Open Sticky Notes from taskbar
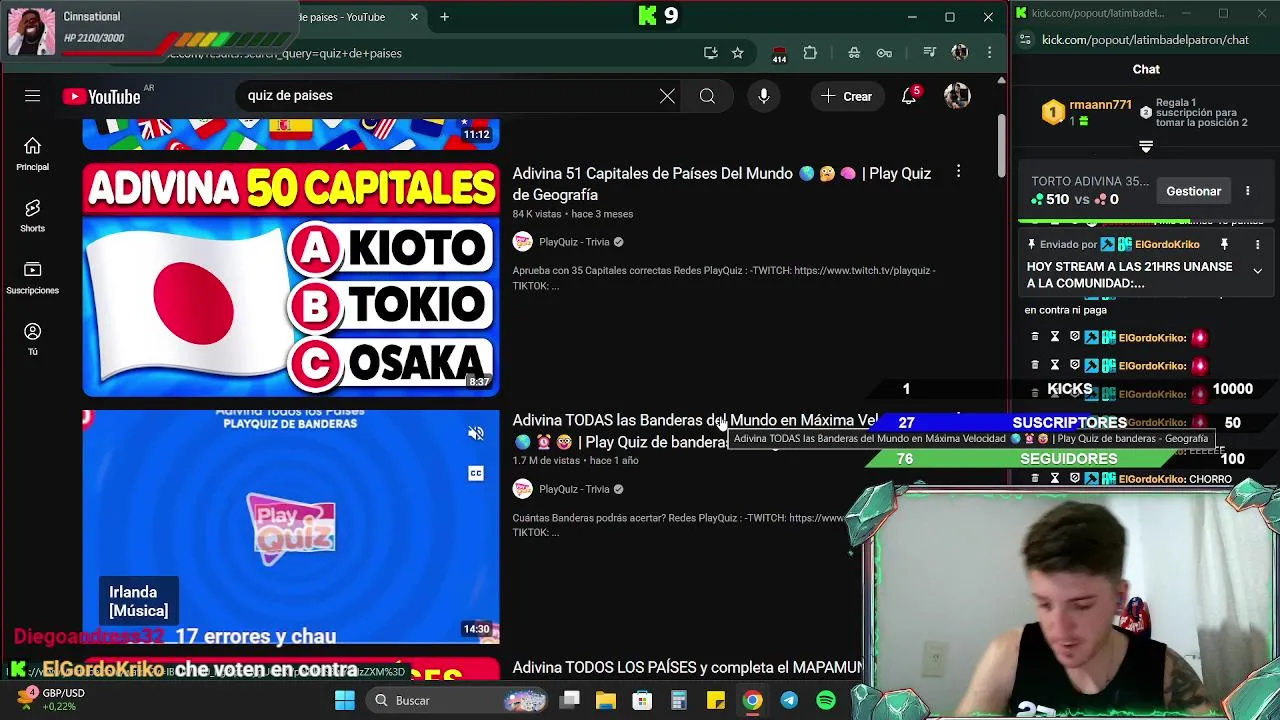This screenshot has width=1280, height=720. tap(716, 701)
